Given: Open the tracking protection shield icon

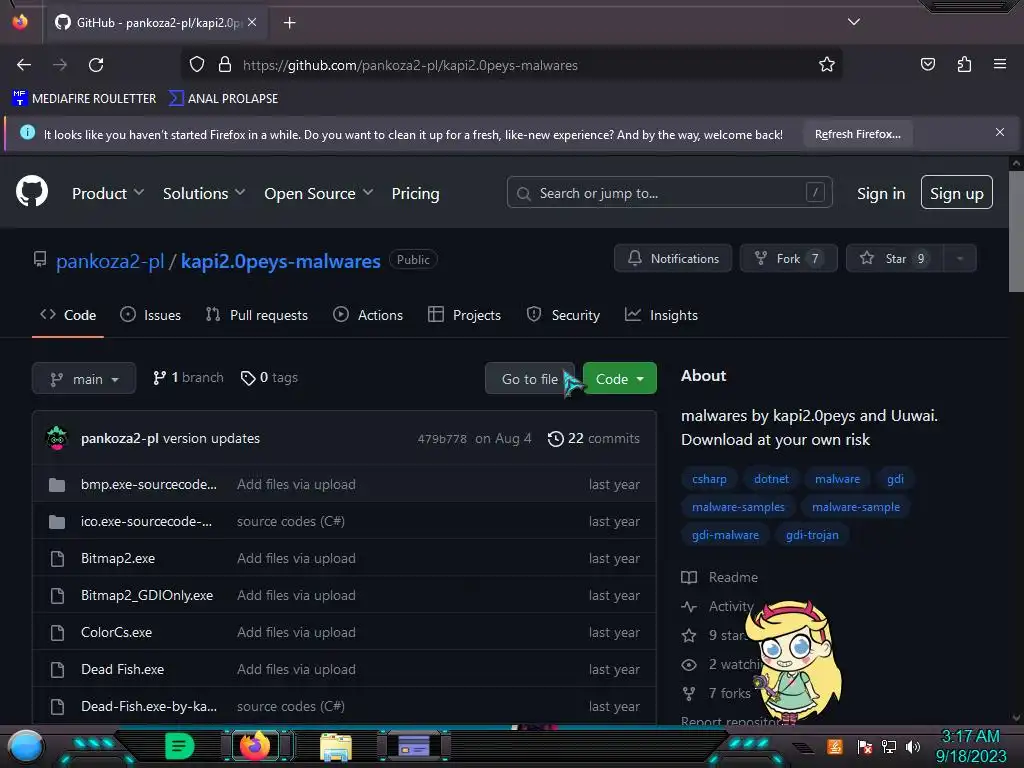Looking at the screenshot, I should (197, 65).
